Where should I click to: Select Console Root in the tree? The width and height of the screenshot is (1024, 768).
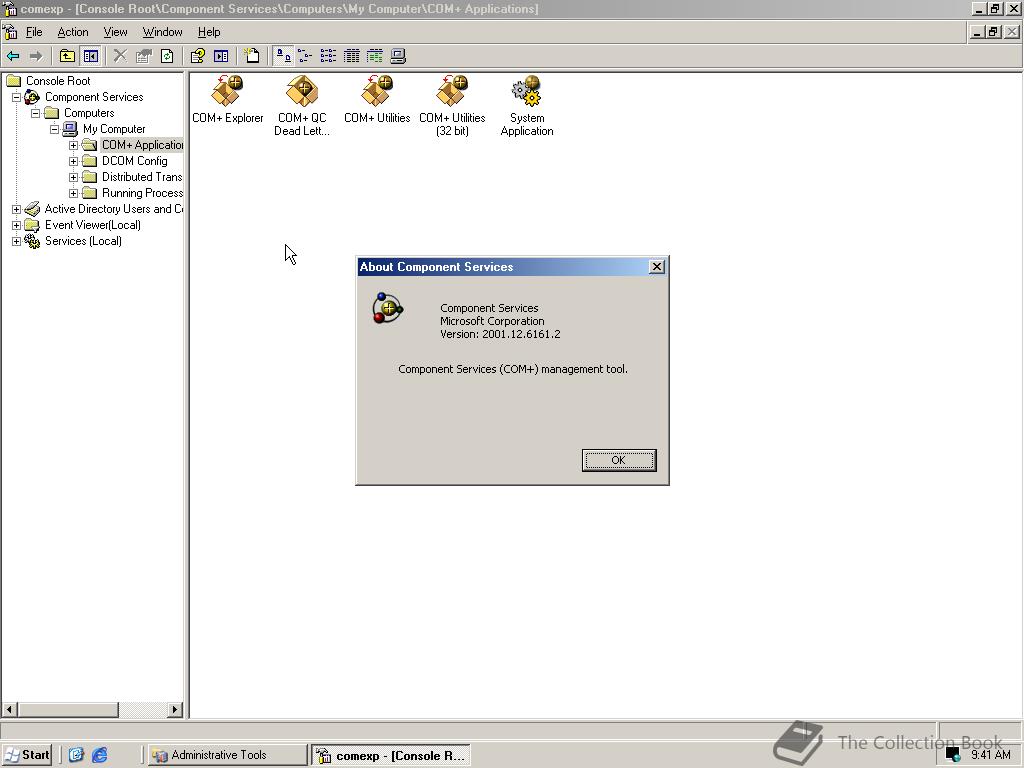(x=57, y=81)
